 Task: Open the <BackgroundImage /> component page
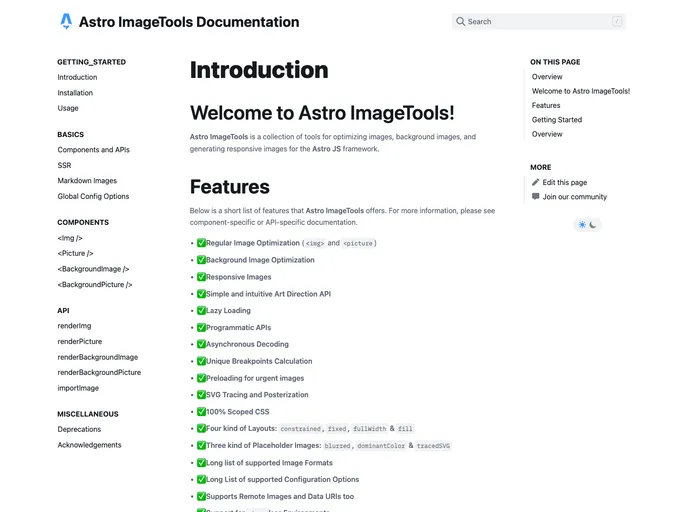[93, 269]
